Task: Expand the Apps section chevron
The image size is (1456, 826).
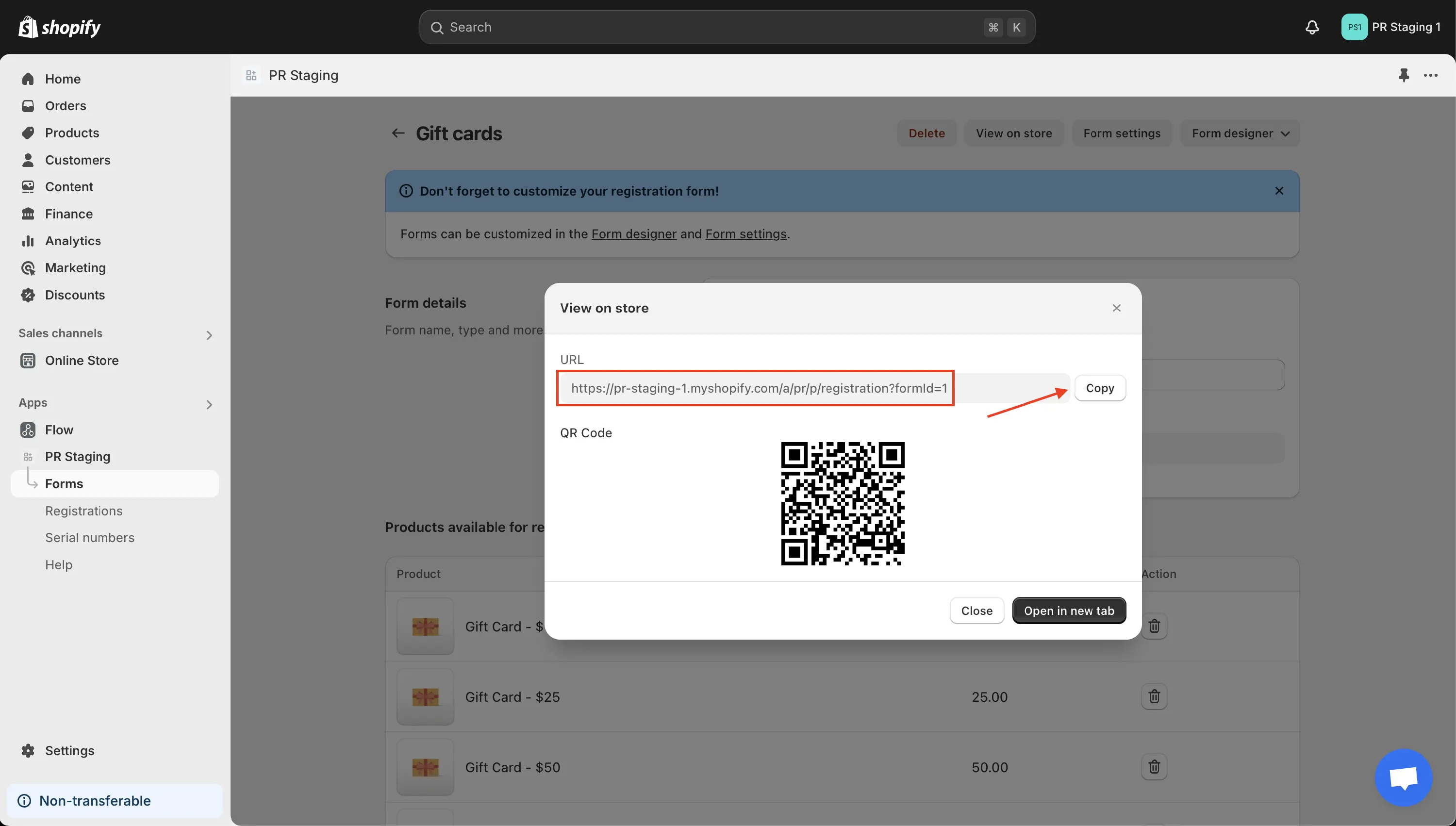Action: [209, 404]
